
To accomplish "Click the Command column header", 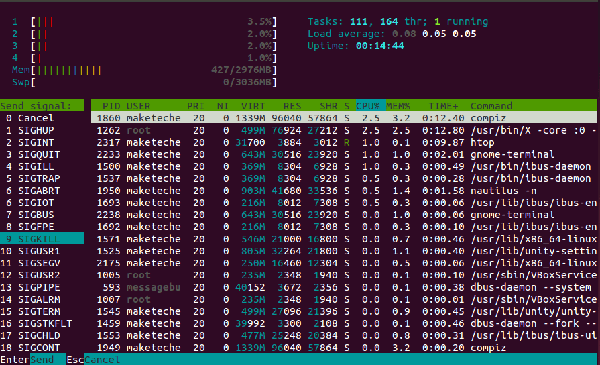I will (491, 106).
